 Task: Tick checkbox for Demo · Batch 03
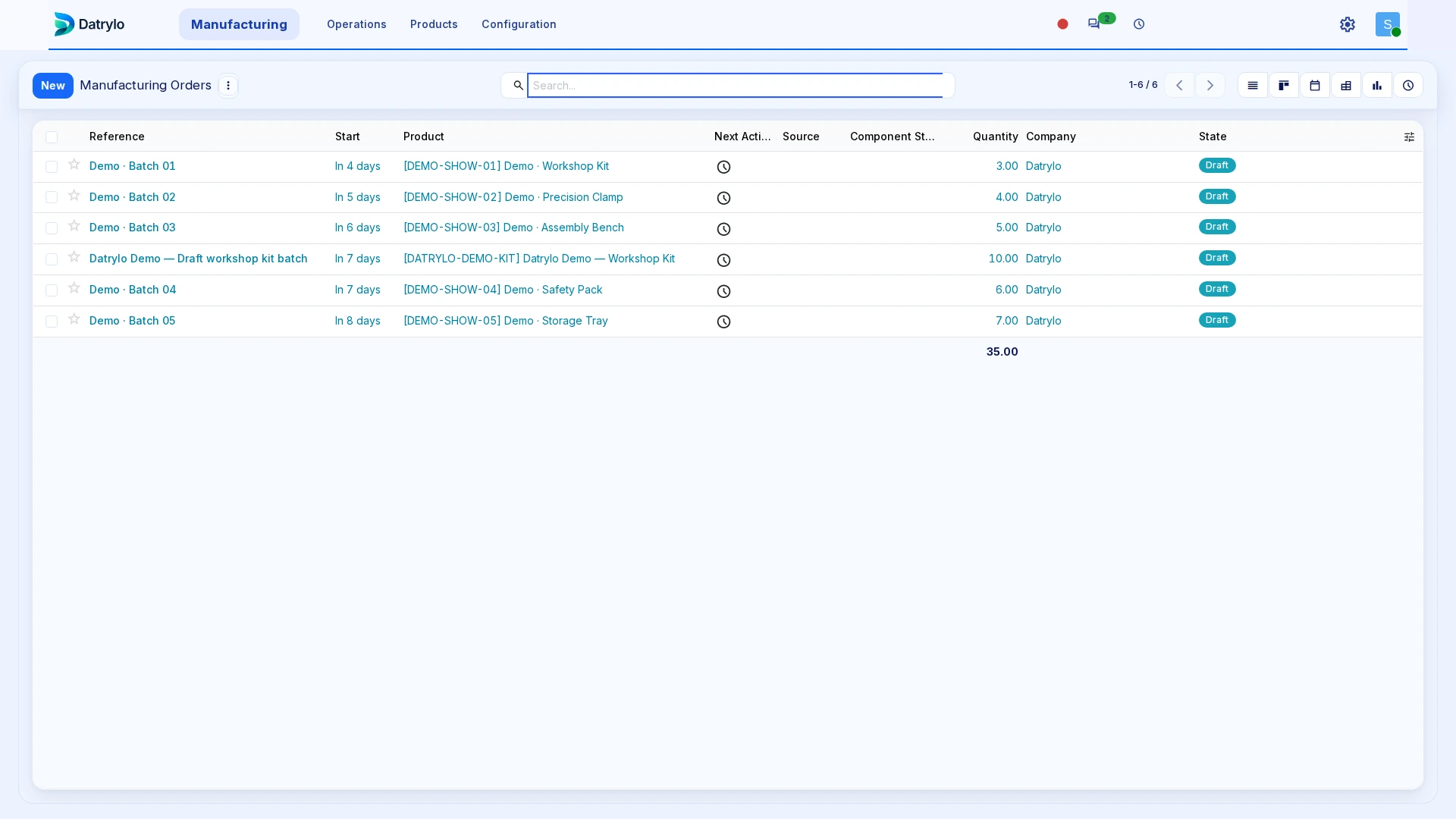click(x=52, y=228)
